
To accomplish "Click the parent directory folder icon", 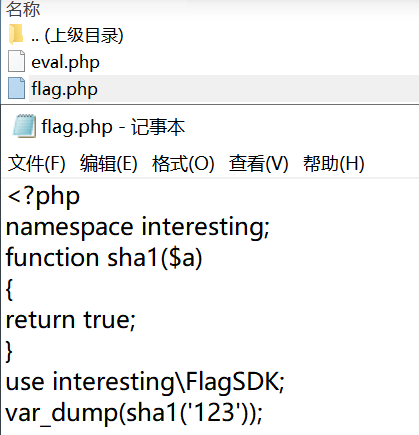I will click(16, 34).
